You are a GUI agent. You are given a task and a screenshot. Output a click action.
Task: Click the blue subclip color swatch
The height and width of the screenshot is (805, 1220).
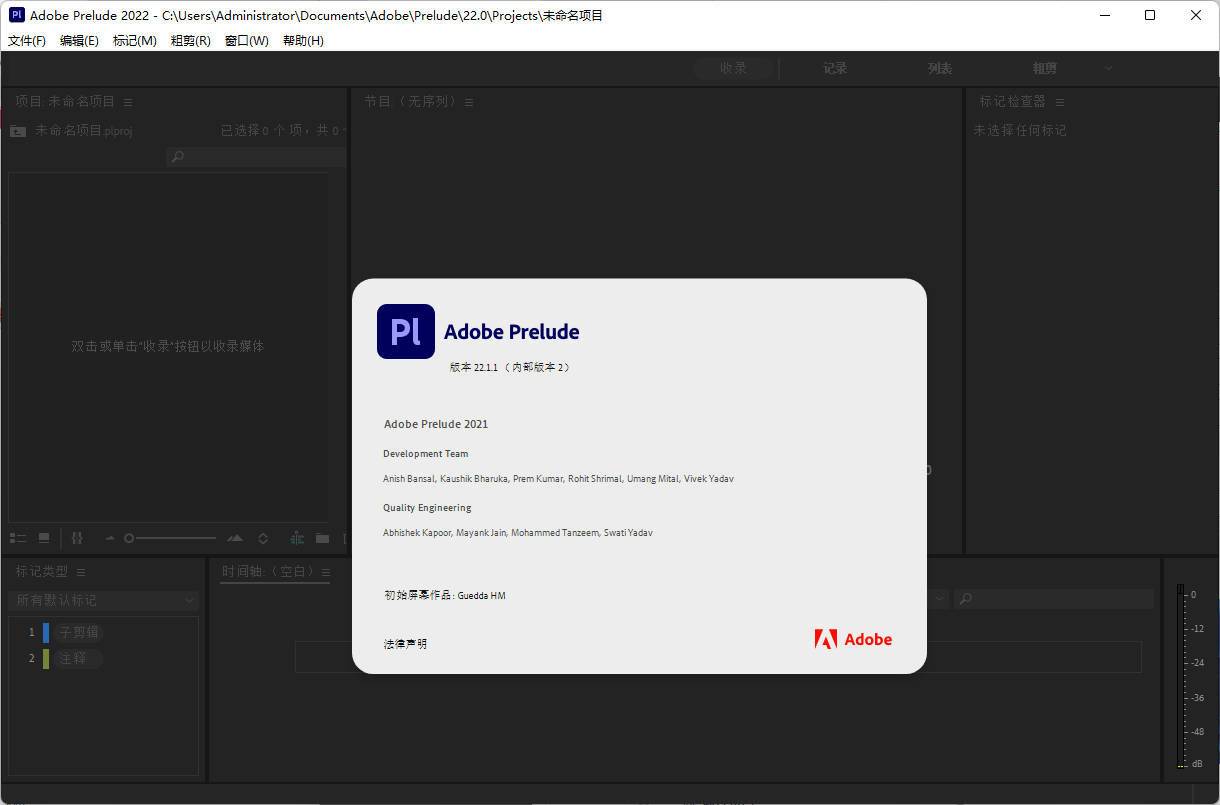click(x=46, y=632)
